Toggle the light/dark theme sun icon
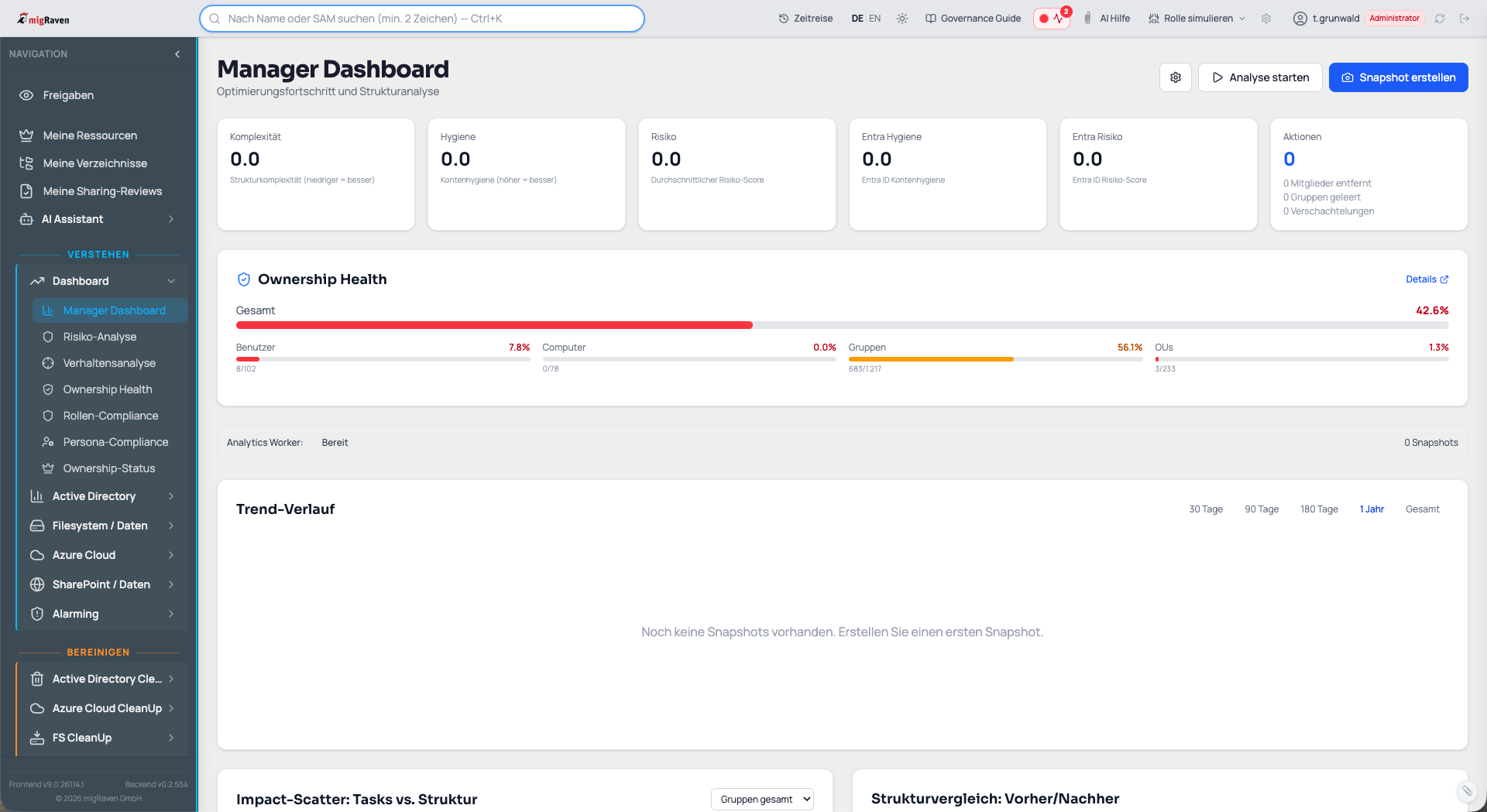 point(902,19)
